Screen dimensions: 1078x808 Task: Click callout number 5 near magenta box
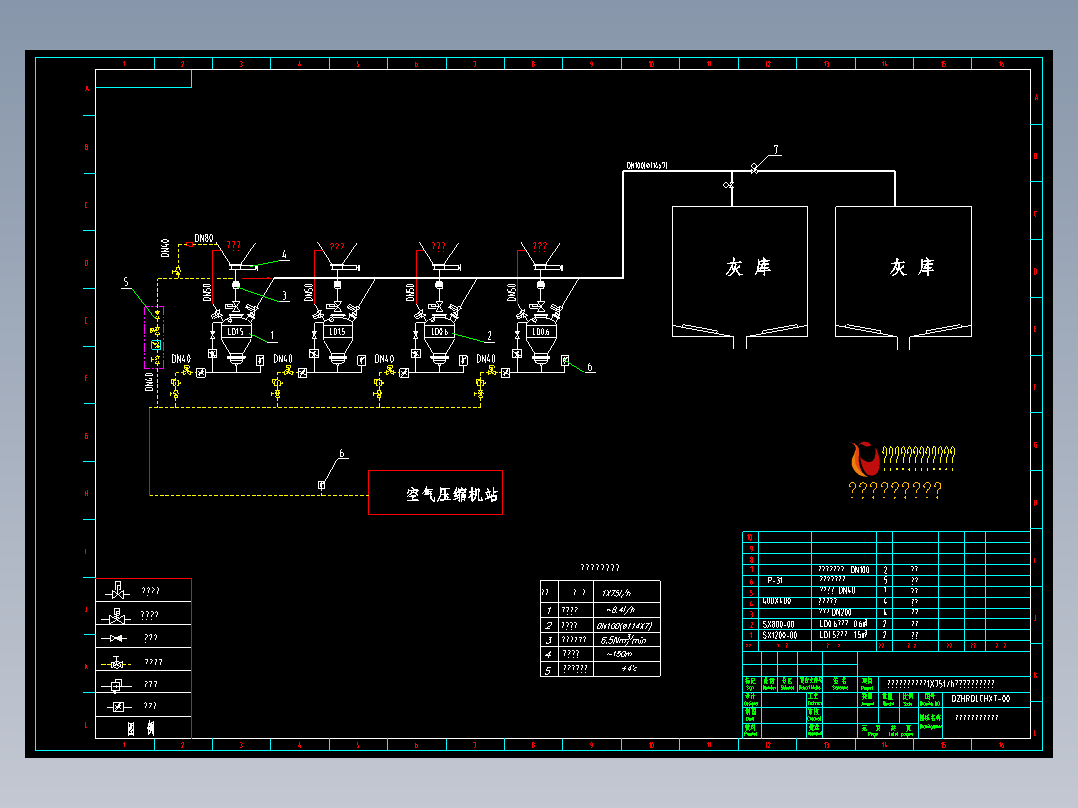click(x=126, y=282)
